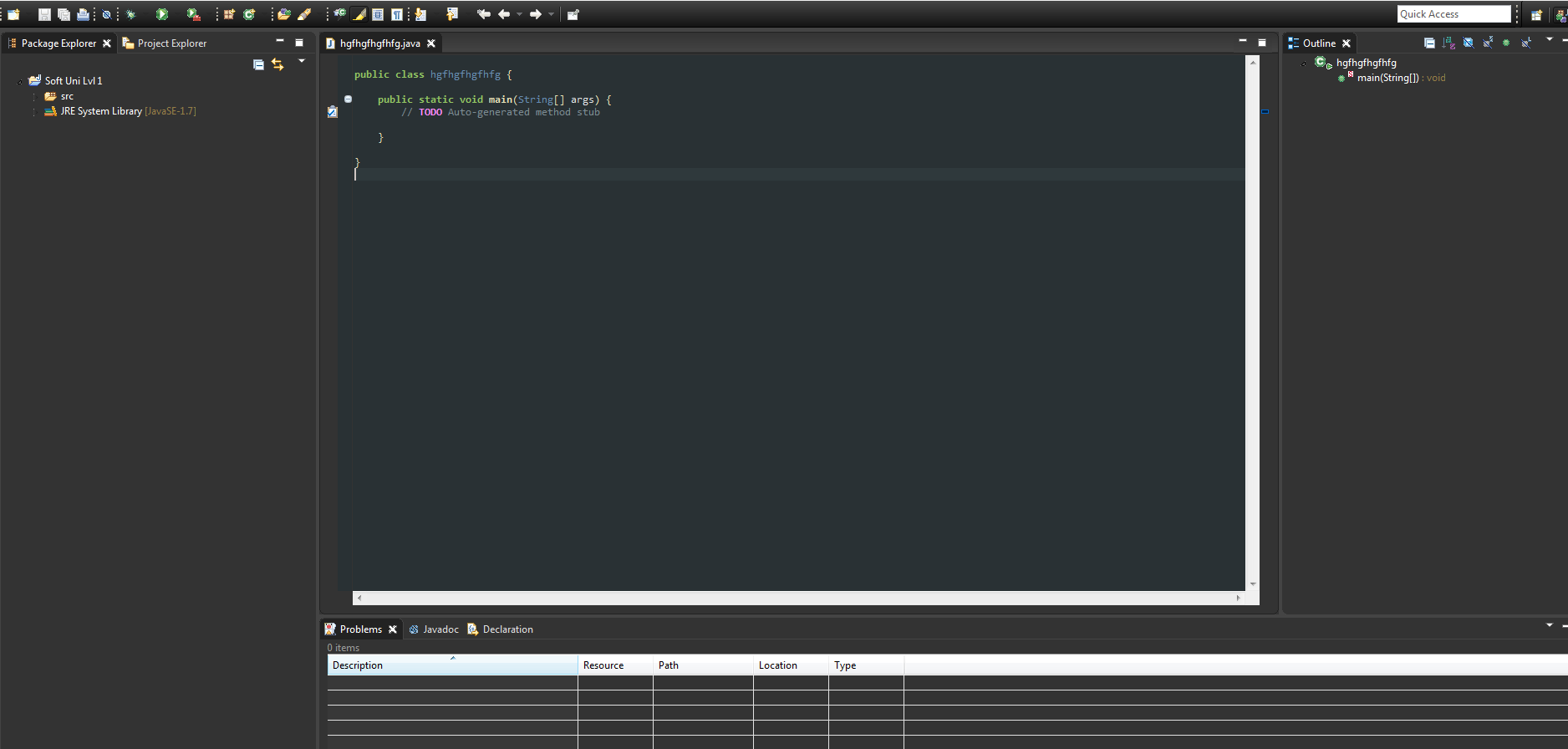Toggle Skip All Breakpoints icon
Image resolution: width=1568 pixels, height=749 pixels.
(x=106, y=14)
